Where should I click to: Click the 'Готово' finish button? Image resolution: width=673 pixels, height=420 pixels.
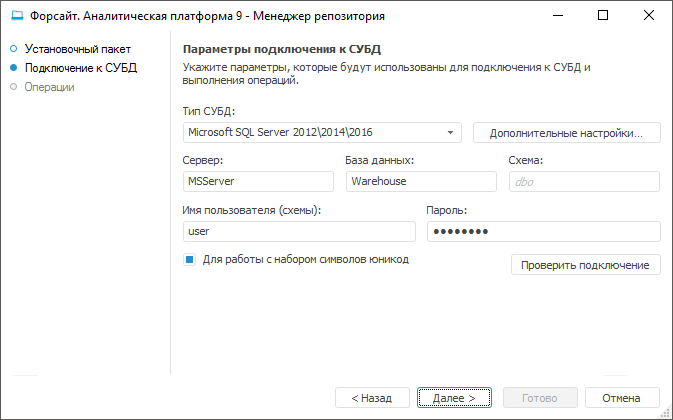point(539,397)
